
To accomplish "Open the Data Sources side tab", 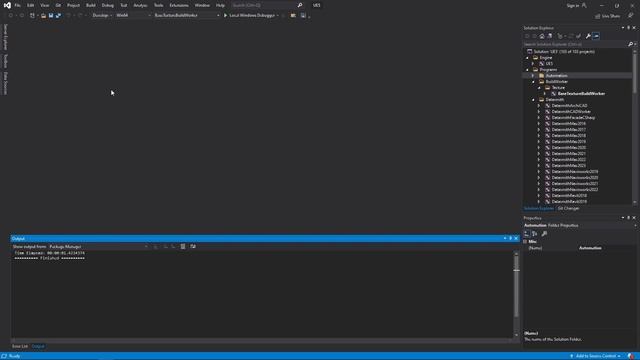I will (x=5, y=83).
